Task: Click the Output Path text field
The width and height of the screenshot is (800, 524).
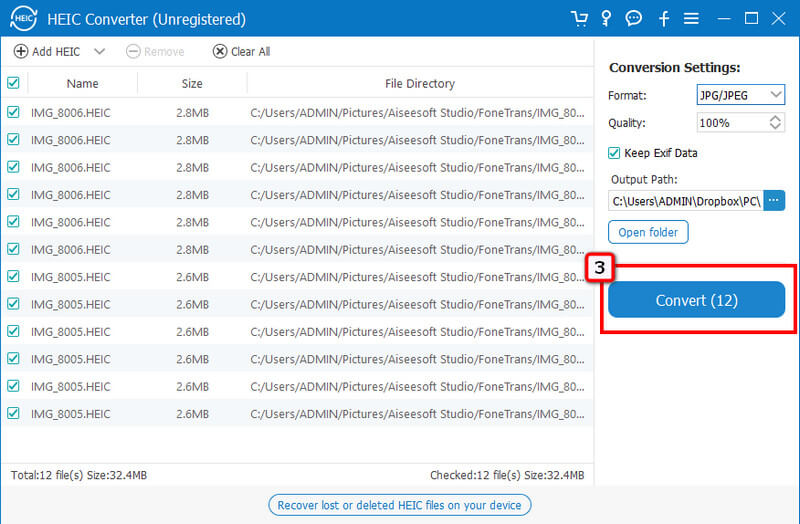Action: coord(685,200)
